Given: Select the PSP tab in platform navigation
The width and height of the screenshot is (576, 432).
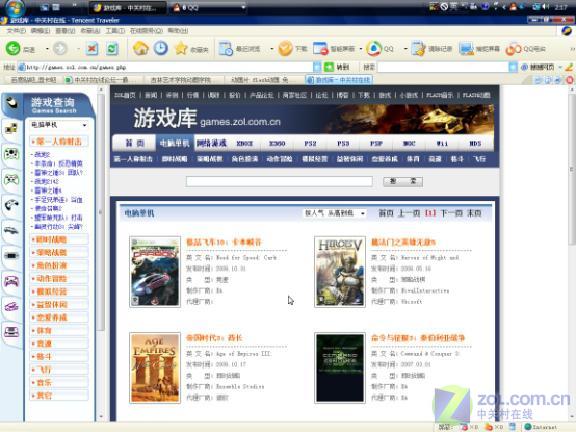Looking at the screenshot, I should click(x=376, y=144).
